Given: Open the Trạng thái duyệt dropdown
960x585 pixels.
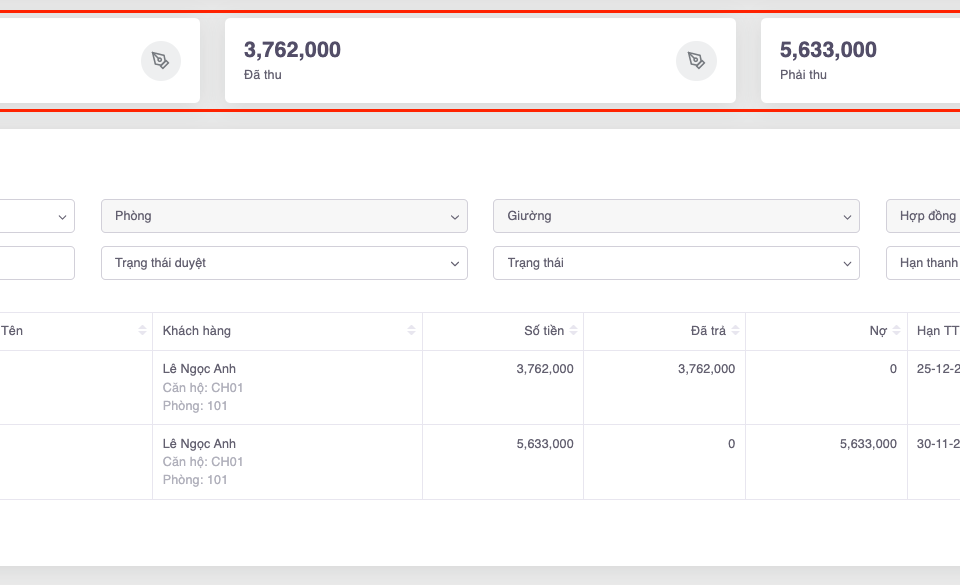Looking at the screenshot, I should [x=284, y=263].
